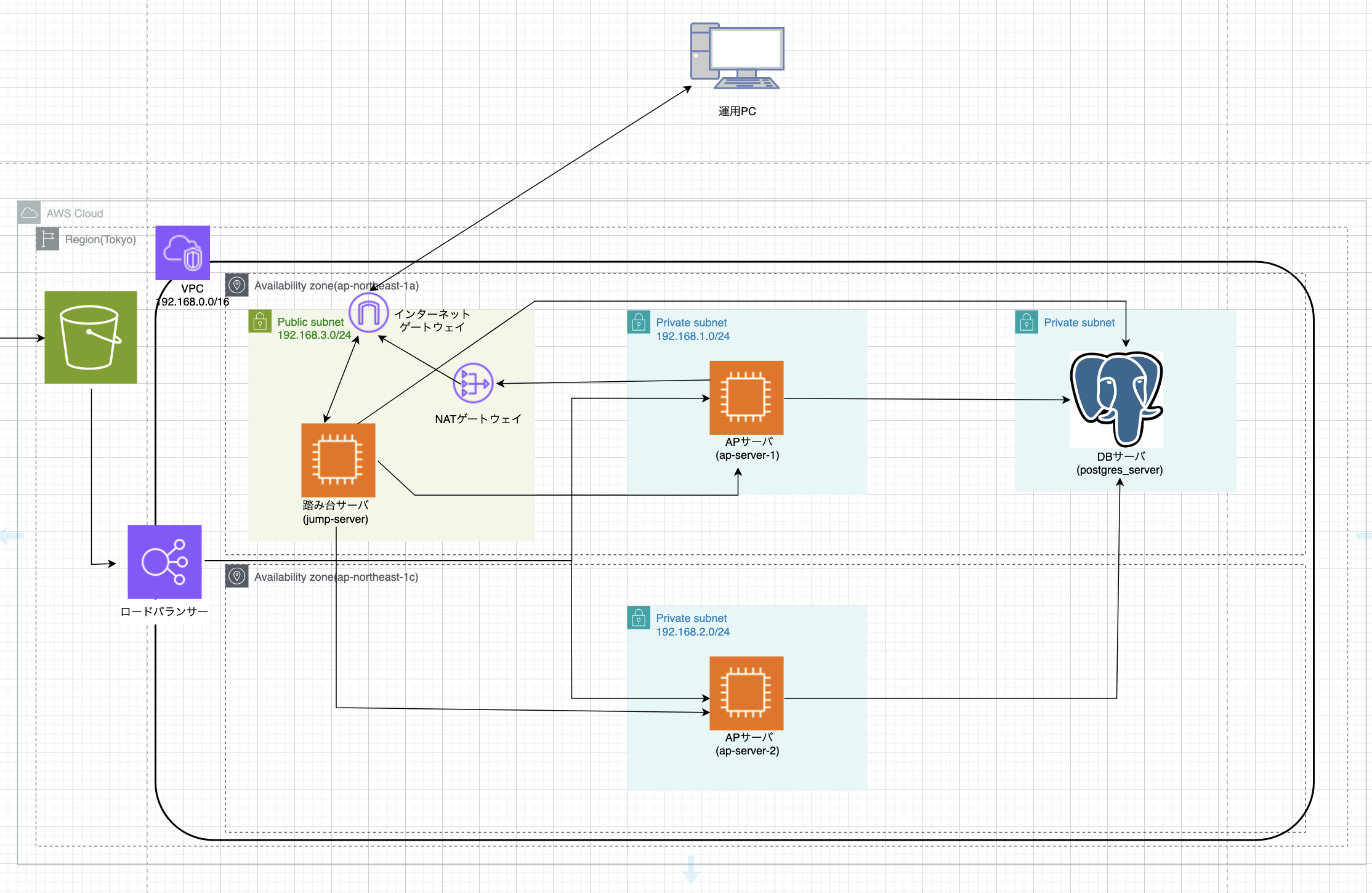Click the faint left arrow at page edge
The image size is (1372, 893).
[x=10, y=536]
